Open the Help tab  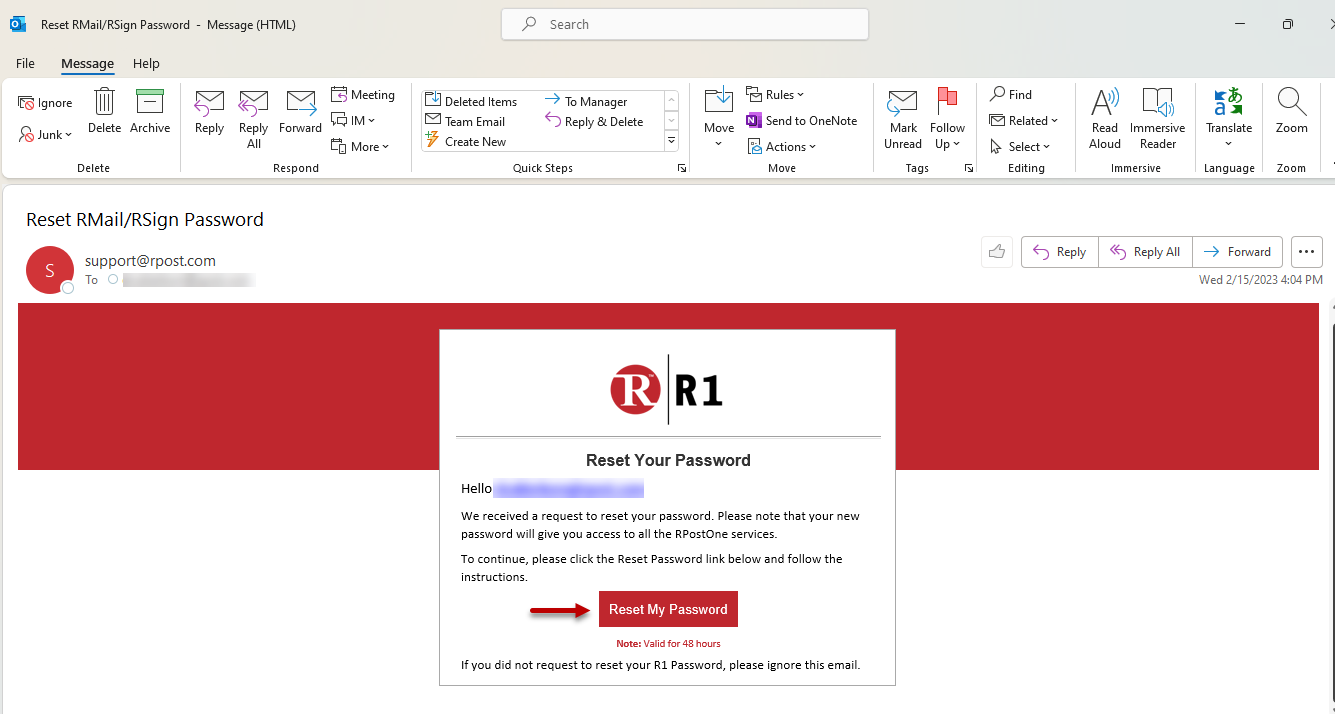146,63
